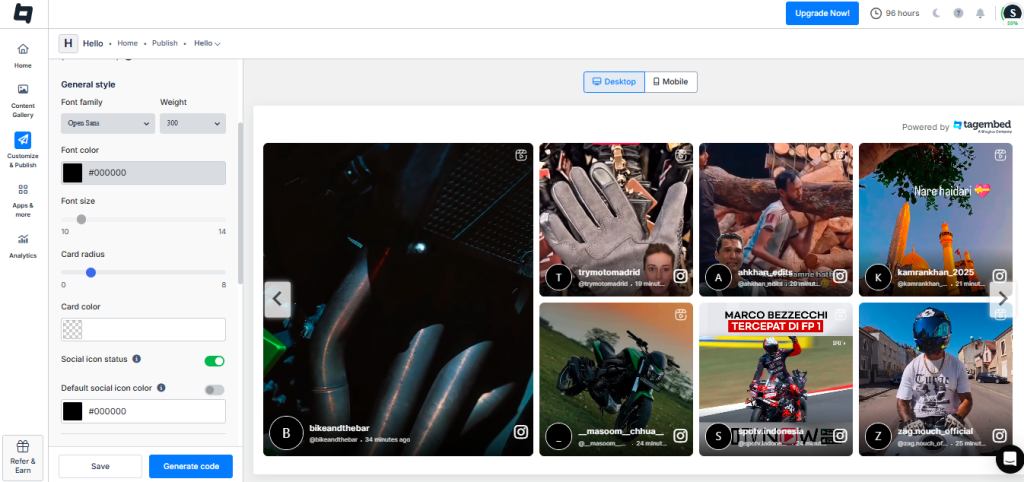Click the Refer & Earn gift icon

[x=23, y=447]
